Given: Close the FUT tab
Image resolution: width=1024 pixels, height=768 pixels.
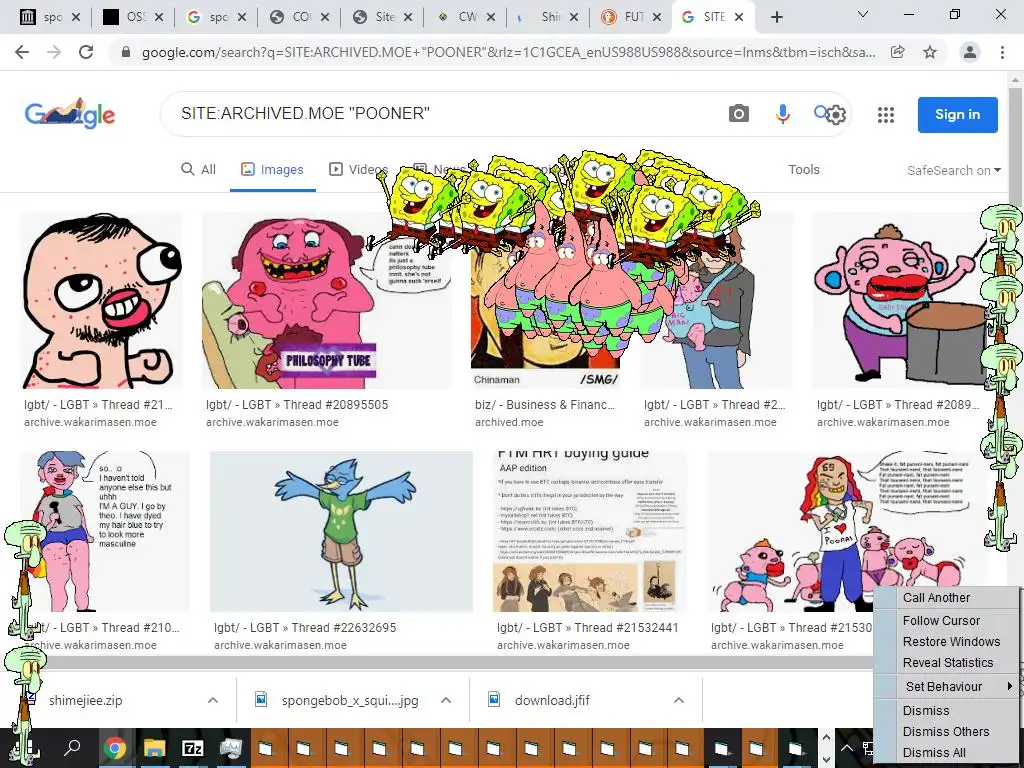Looking at the screenshot, I should pyautogui.click(x=657, y=18).
